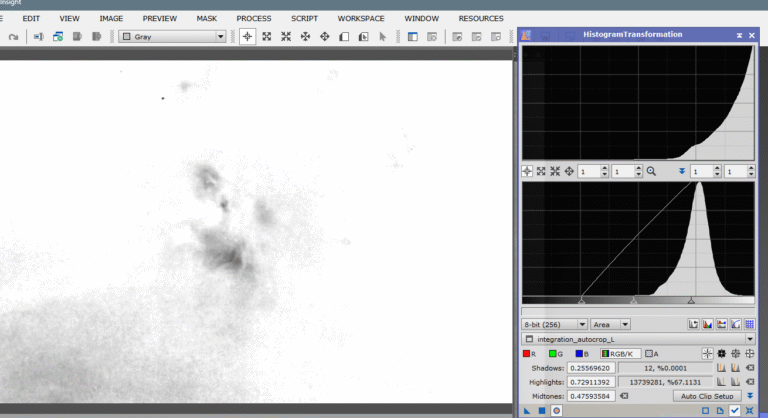The image size is (768, 418).
Task: Open the PREVIEW menu
Action: coord(160,18)
